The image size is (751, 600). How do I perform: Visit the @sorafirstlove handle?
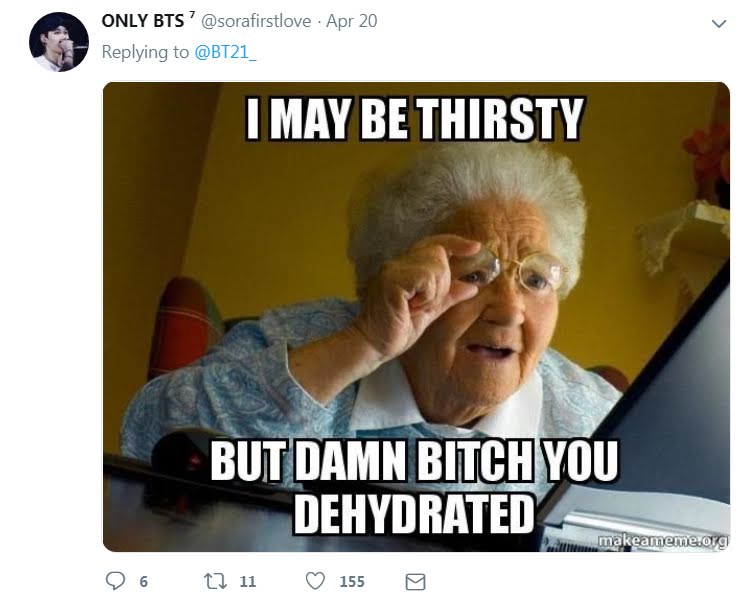coord(256,21)
